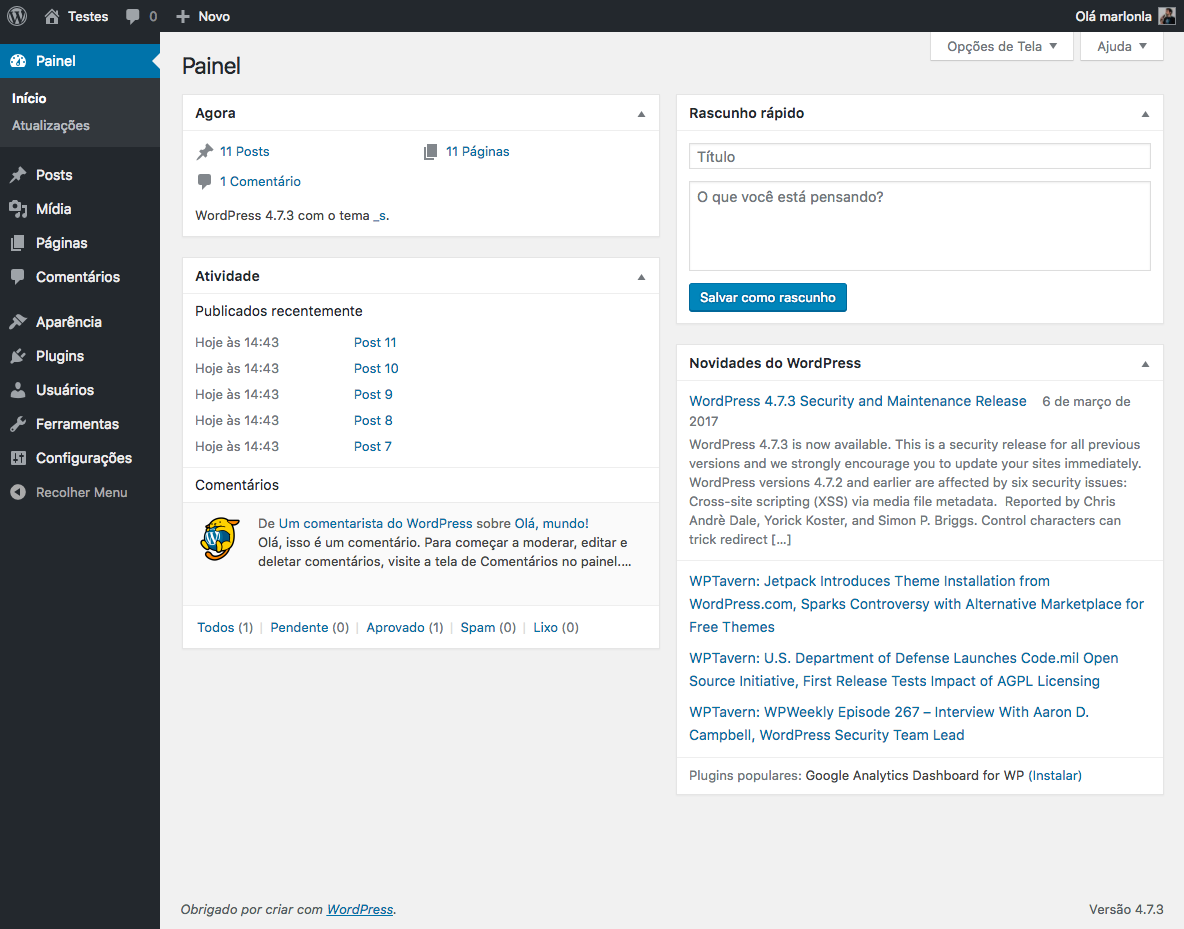Screen dimensions: 1184x929
Task: Select the Início submenu item
Action: coord(29,98)
